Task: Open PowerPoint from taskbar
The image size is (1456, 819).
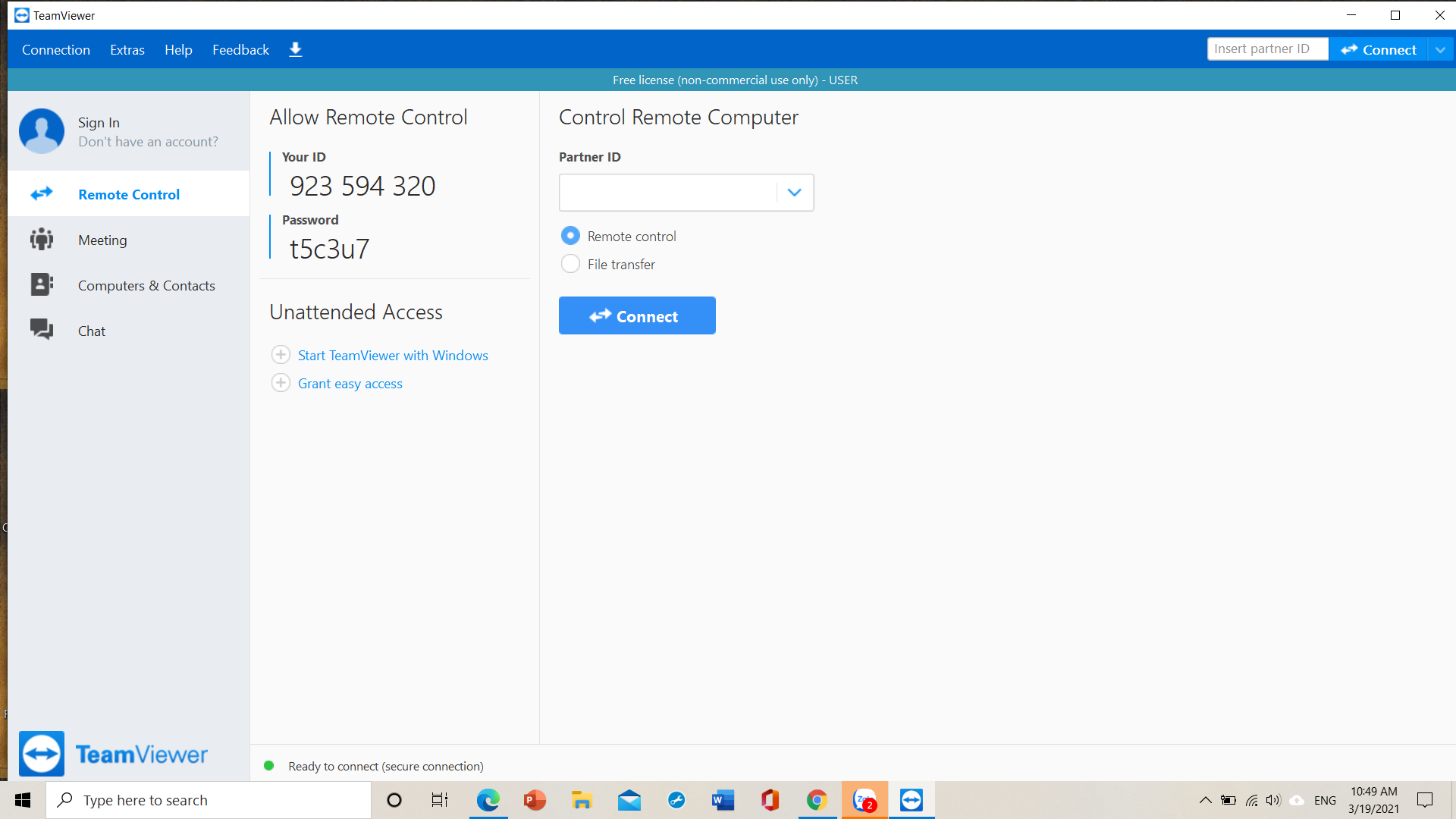Action: (535, 800)
